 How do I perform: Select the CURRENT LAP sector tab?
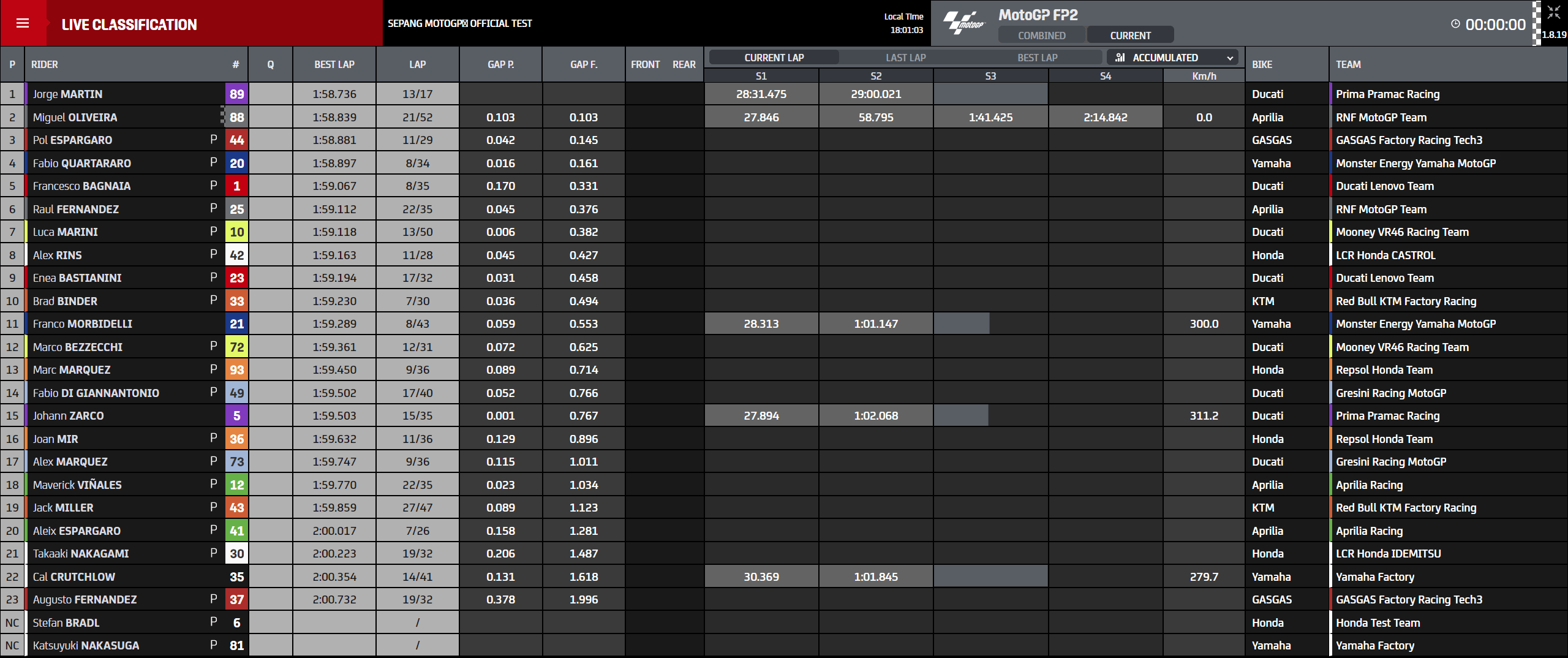(x=774, y=58)
